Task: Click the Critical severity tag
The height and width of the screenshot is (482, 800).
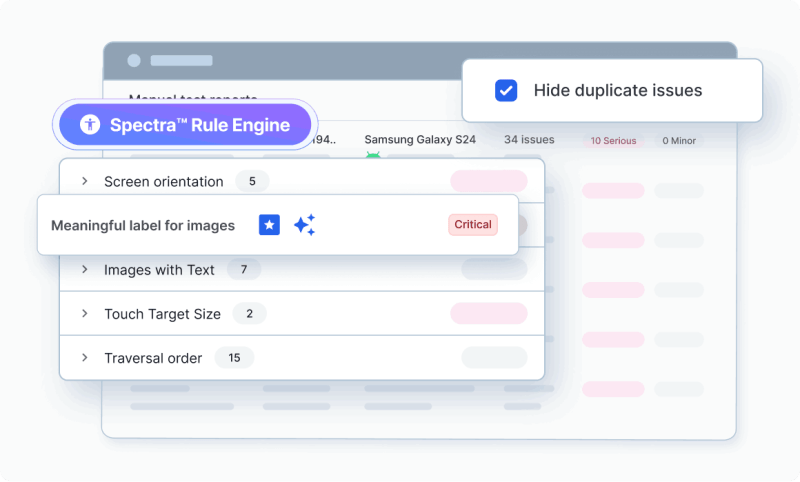Action: 473,224
